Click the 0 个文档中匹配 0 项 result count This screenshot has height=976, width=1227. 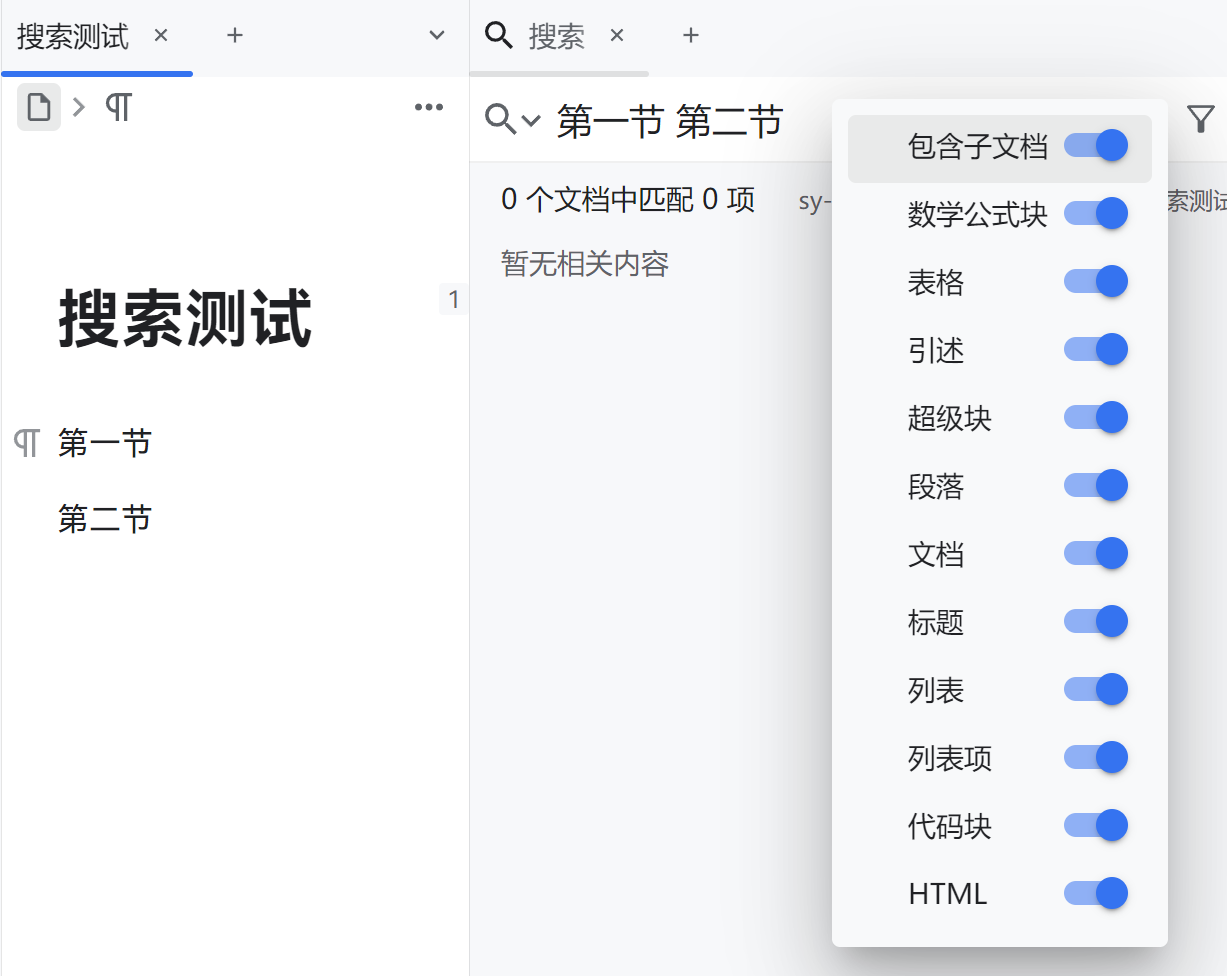(628, 200)
